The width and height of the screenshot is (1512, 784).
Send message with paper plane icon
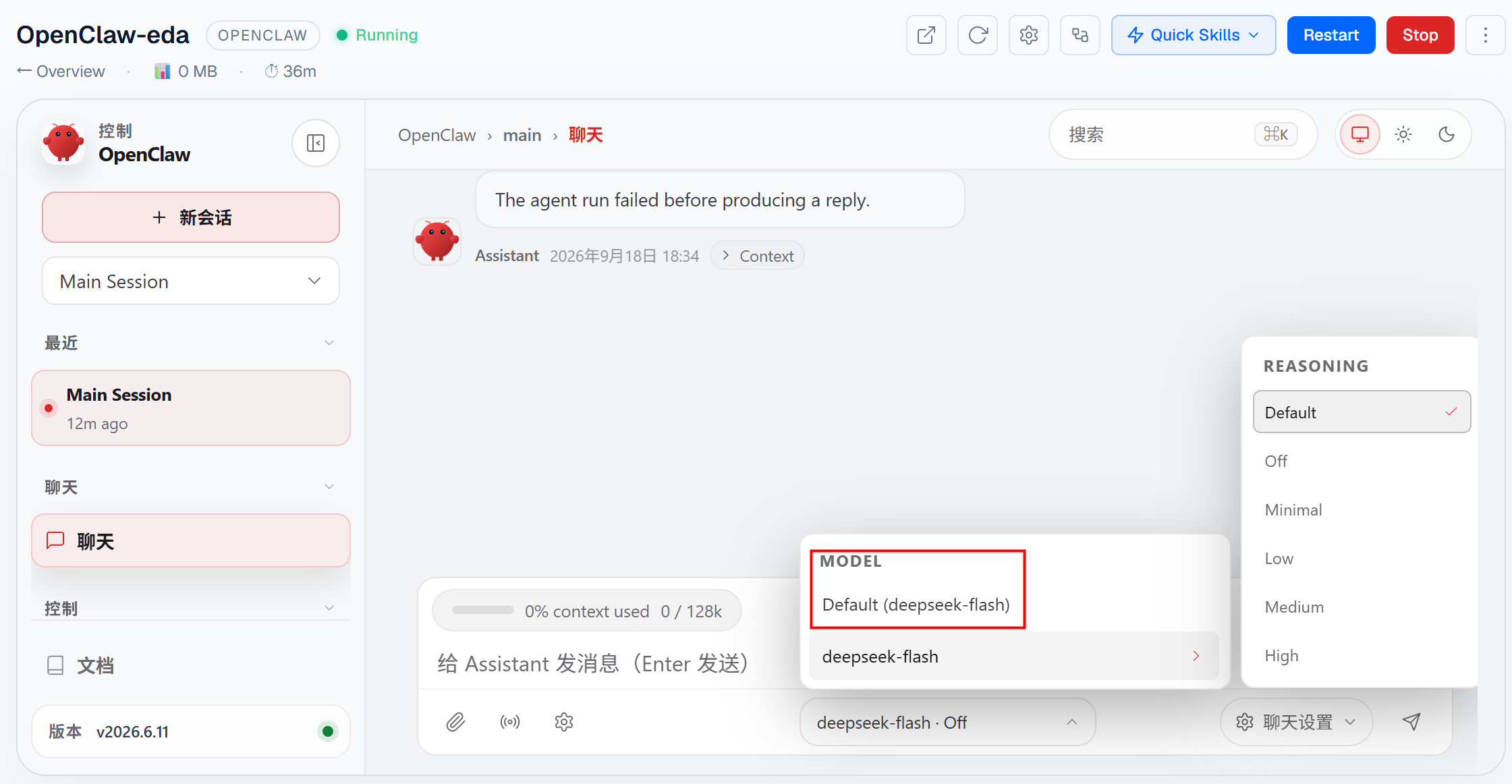point(1411,722)
